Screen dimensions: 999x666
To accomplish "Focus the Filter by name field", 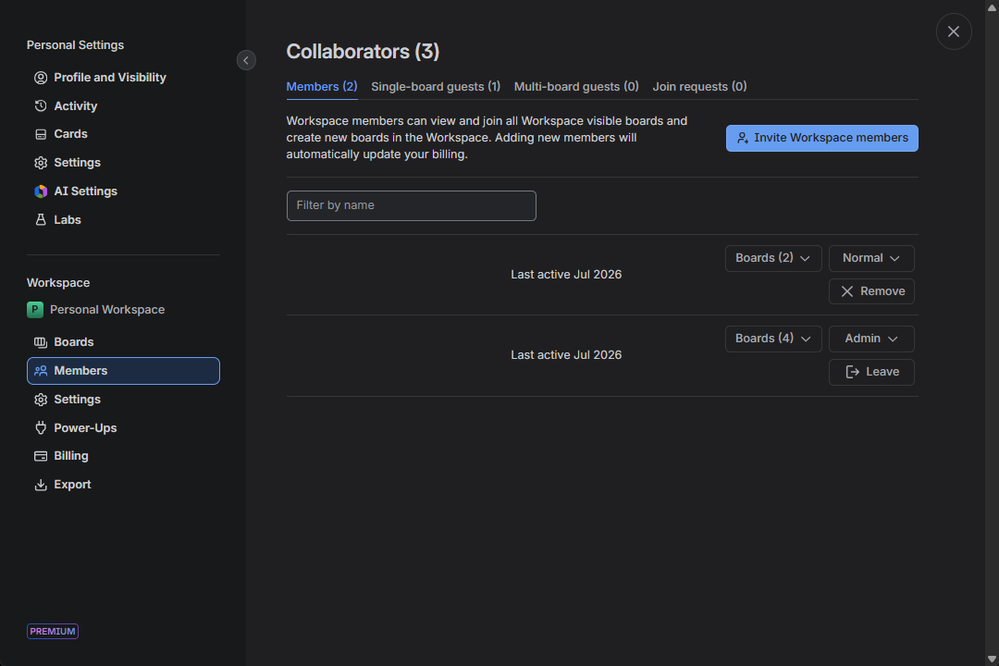I will pos(411,206).
